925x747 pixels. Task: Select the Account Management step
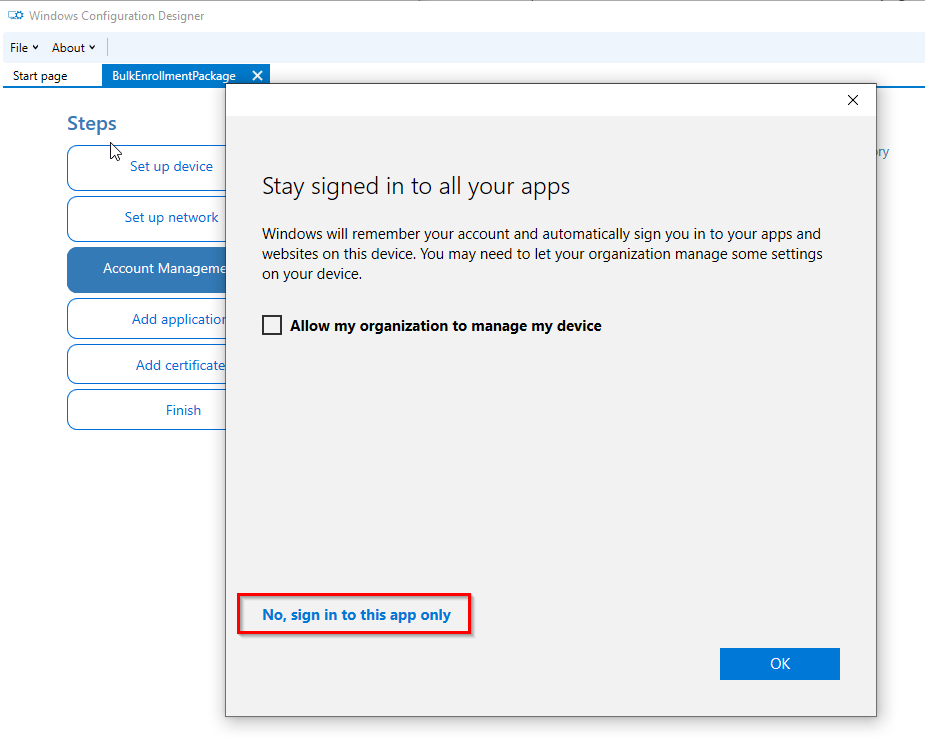pyautogui.click(x=147, y=270)
